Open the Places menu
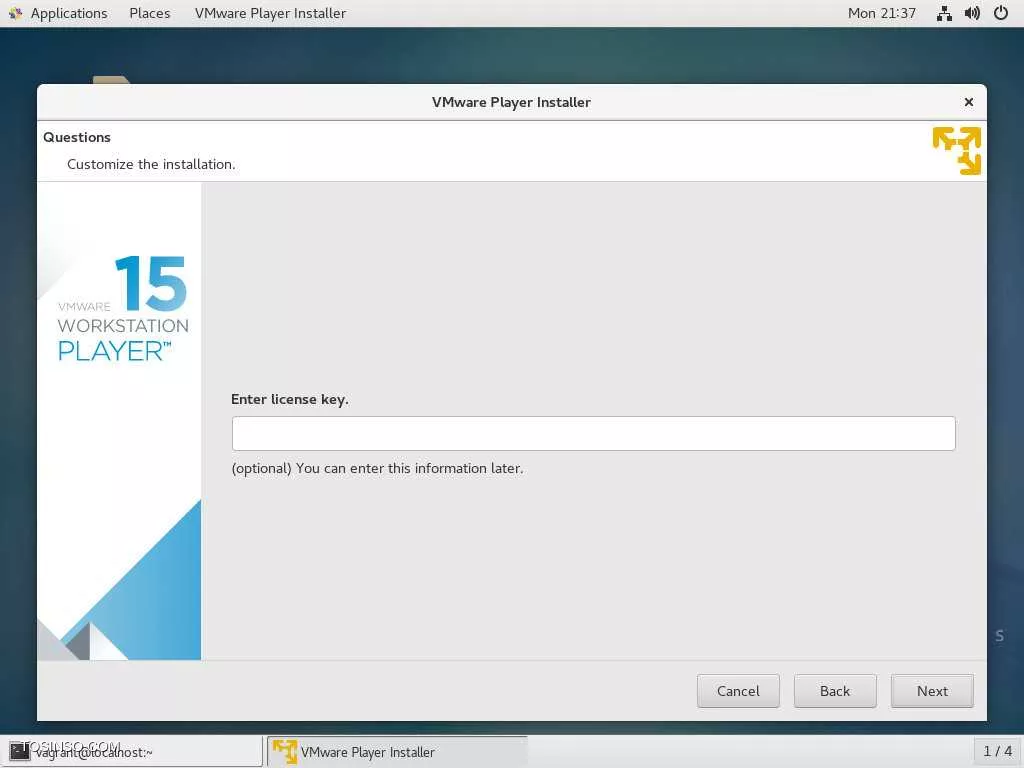 click(x=150, y=13)
